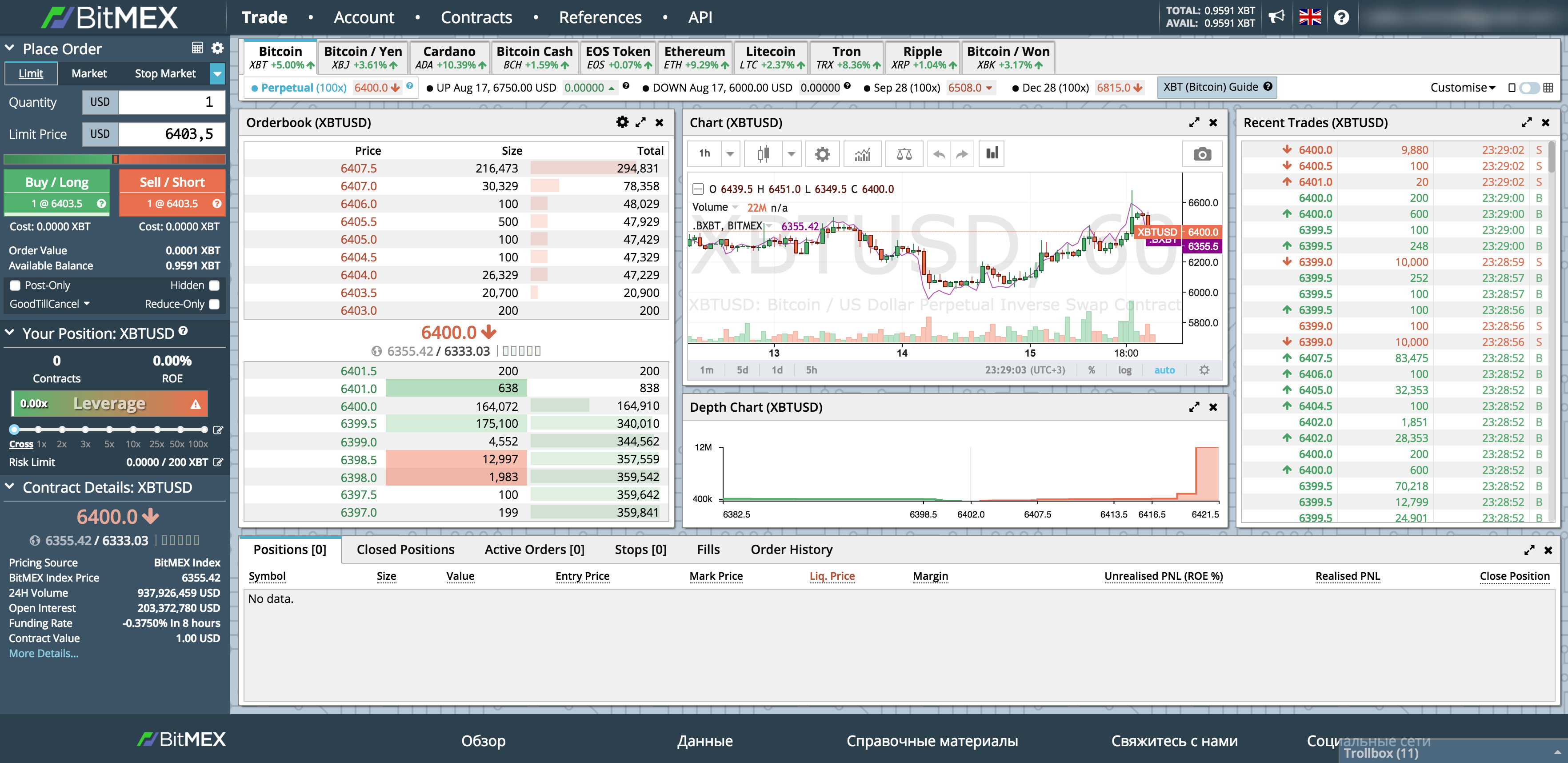
Task: Collapse Your Position: XBTUSD section
Action: coord(10,333)
